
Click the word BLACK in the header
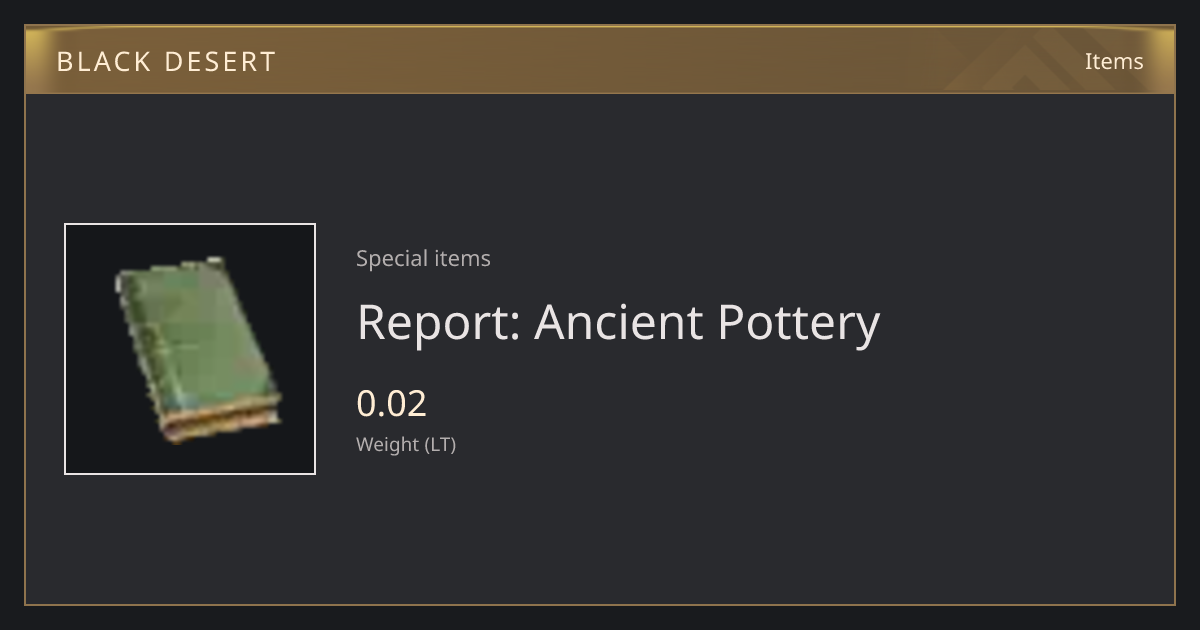tap(103, 62)
